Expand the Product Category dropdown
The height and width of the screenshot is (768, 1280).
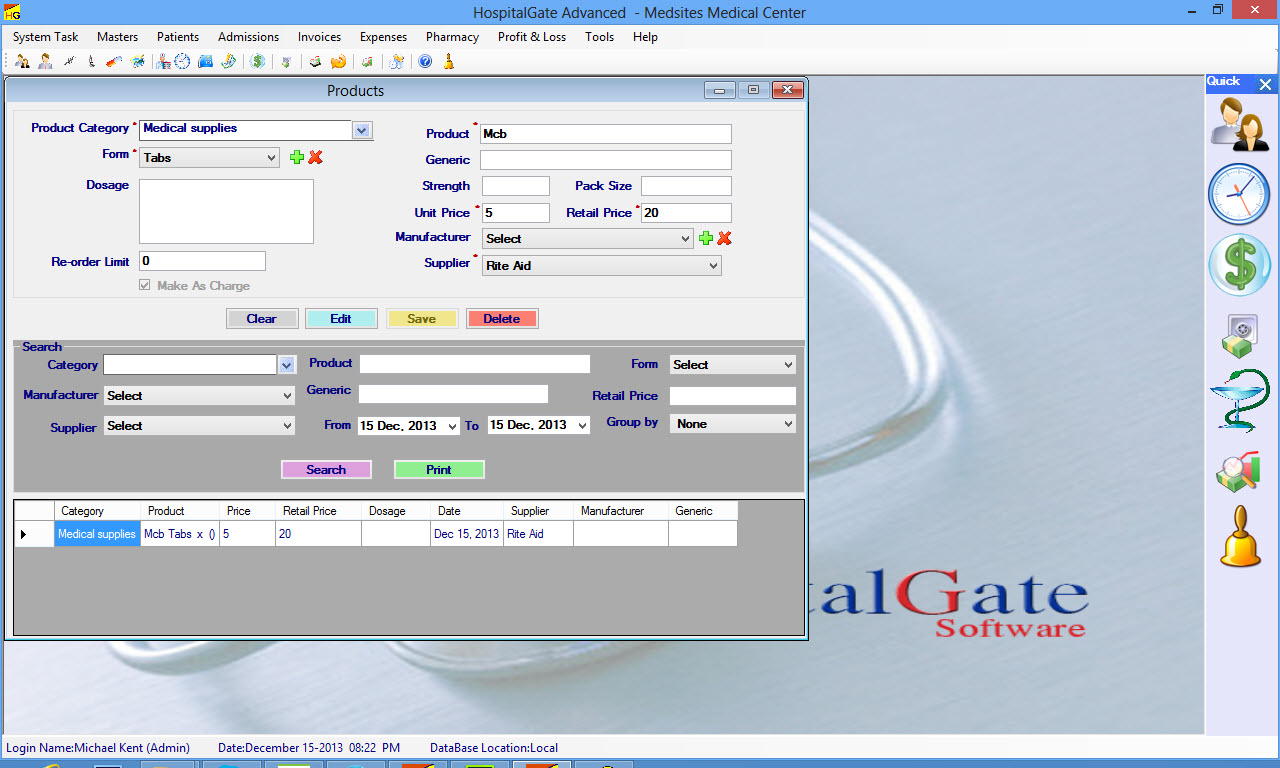[x=362, y=129]
